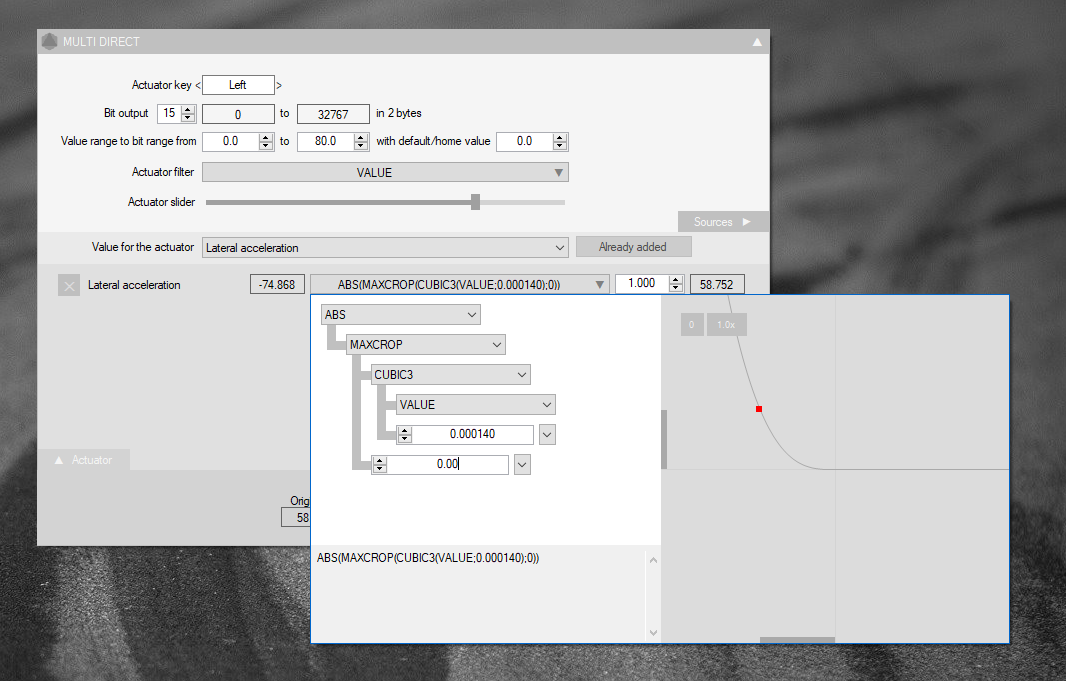The width and height of the screenshot is (1066, 681).
Task: Open the Actuator tab
Action: point(84,460)
